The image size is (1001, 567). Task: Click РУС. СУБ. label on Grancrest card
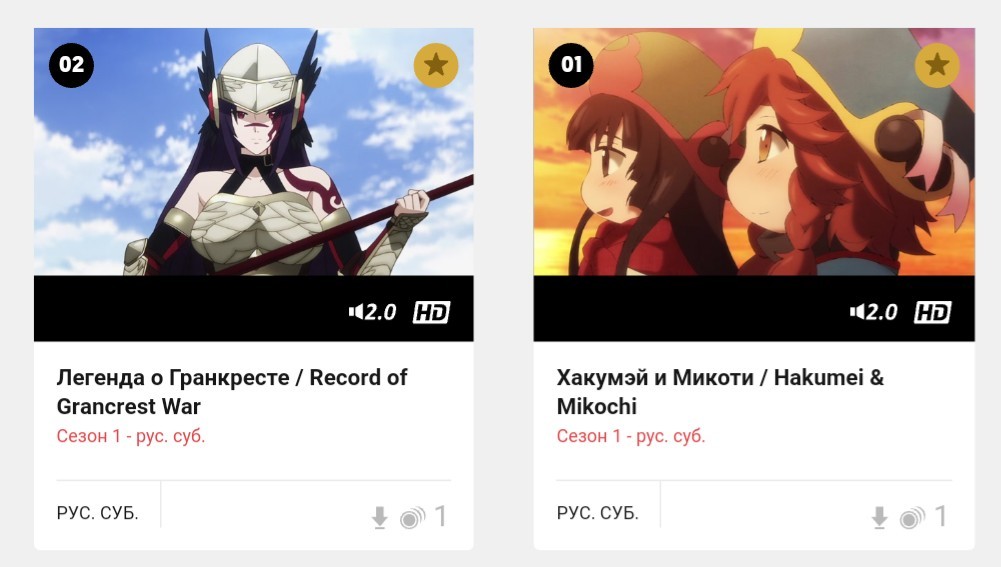coord(98,513)
